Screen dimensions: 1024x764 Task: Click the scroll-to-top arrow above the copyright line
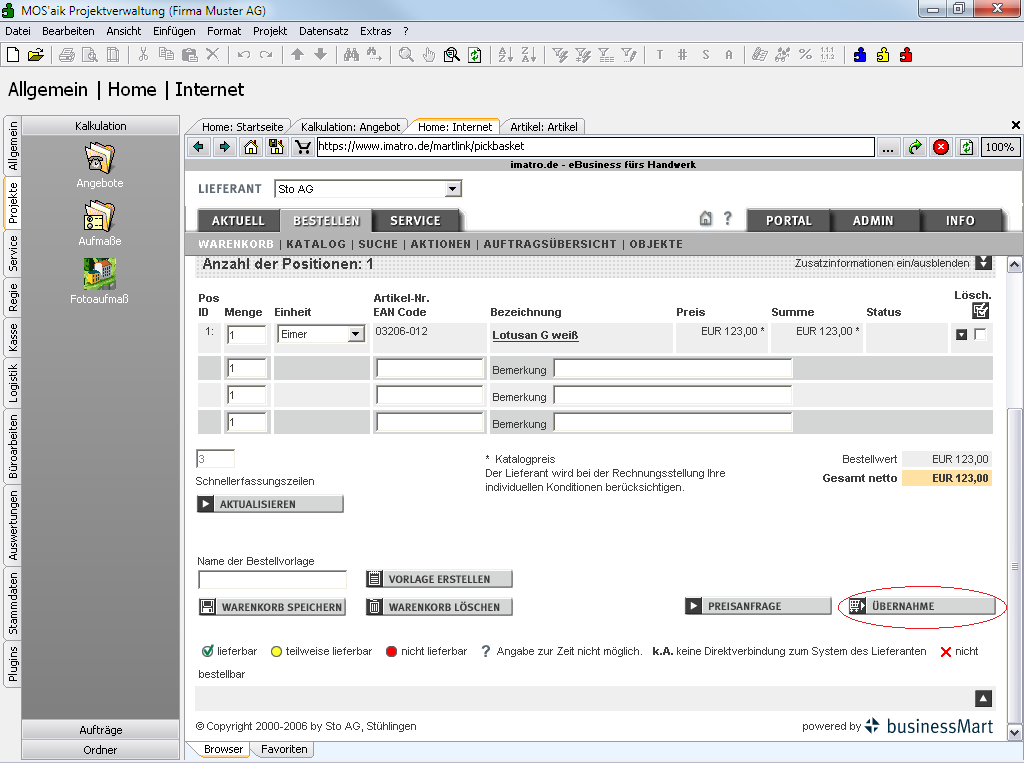coord(984,699)
